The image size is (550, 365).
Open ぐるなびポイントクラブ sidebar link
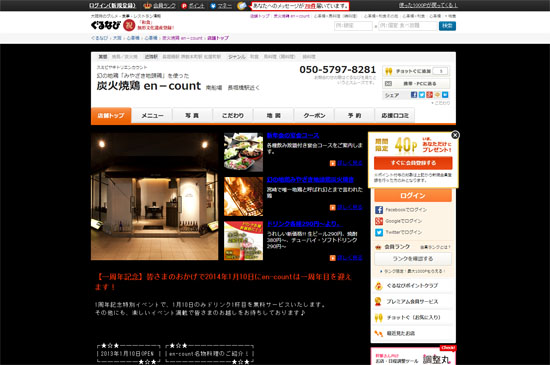(x=413, y=286)
